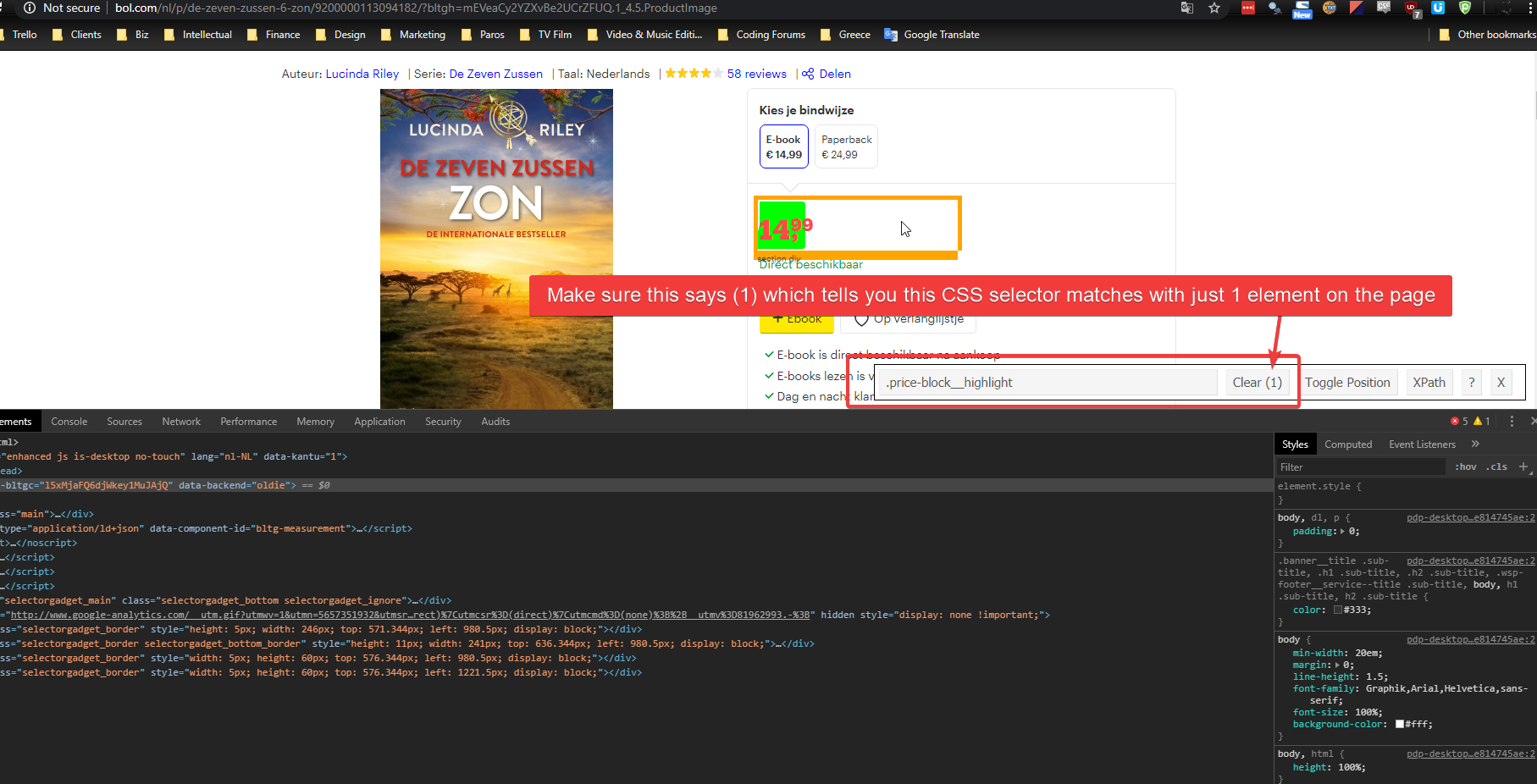Open the Application tab

[379, 422]
